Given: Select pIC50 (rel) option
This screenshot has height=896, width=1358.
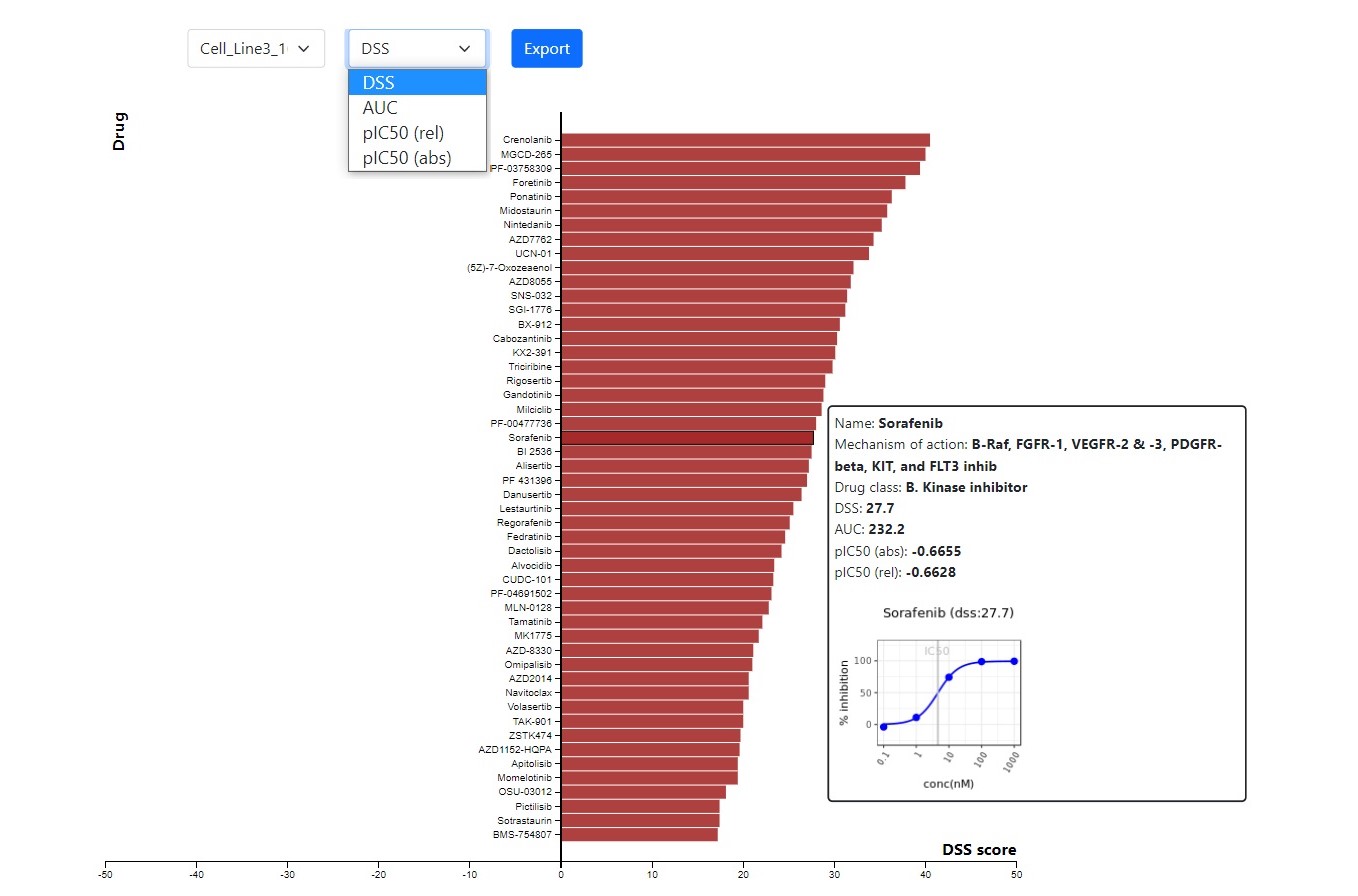Looking at the screenshot, I should tap(417, 133).
